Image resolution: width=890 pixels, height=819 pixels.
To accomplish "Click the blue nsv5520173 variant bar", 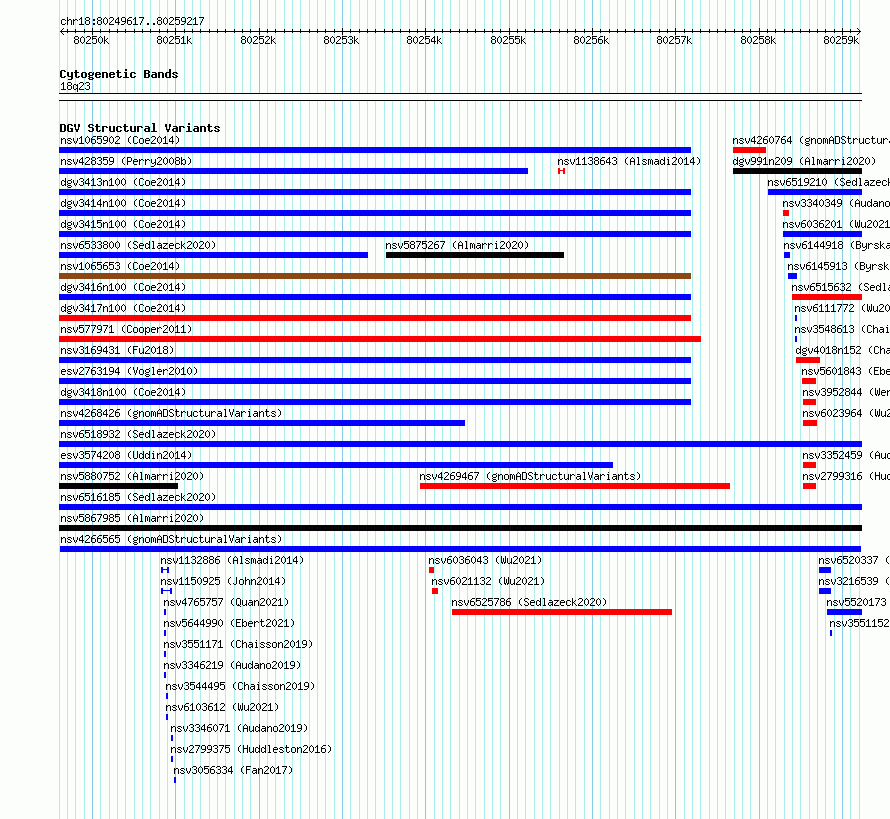I will 845,612.
